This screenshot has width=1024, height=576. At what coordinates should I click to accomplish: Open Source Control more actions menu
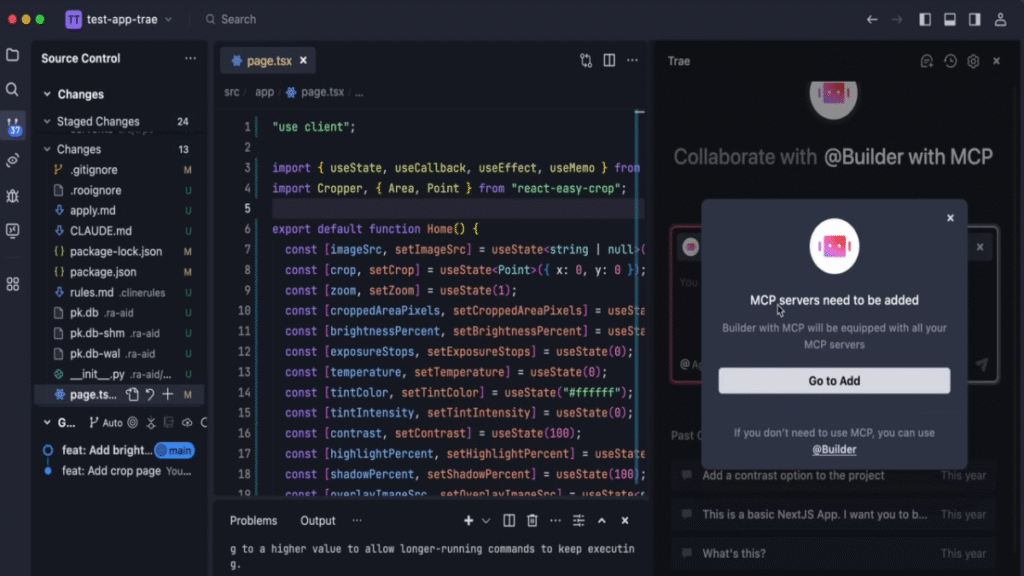coord(190,58)
